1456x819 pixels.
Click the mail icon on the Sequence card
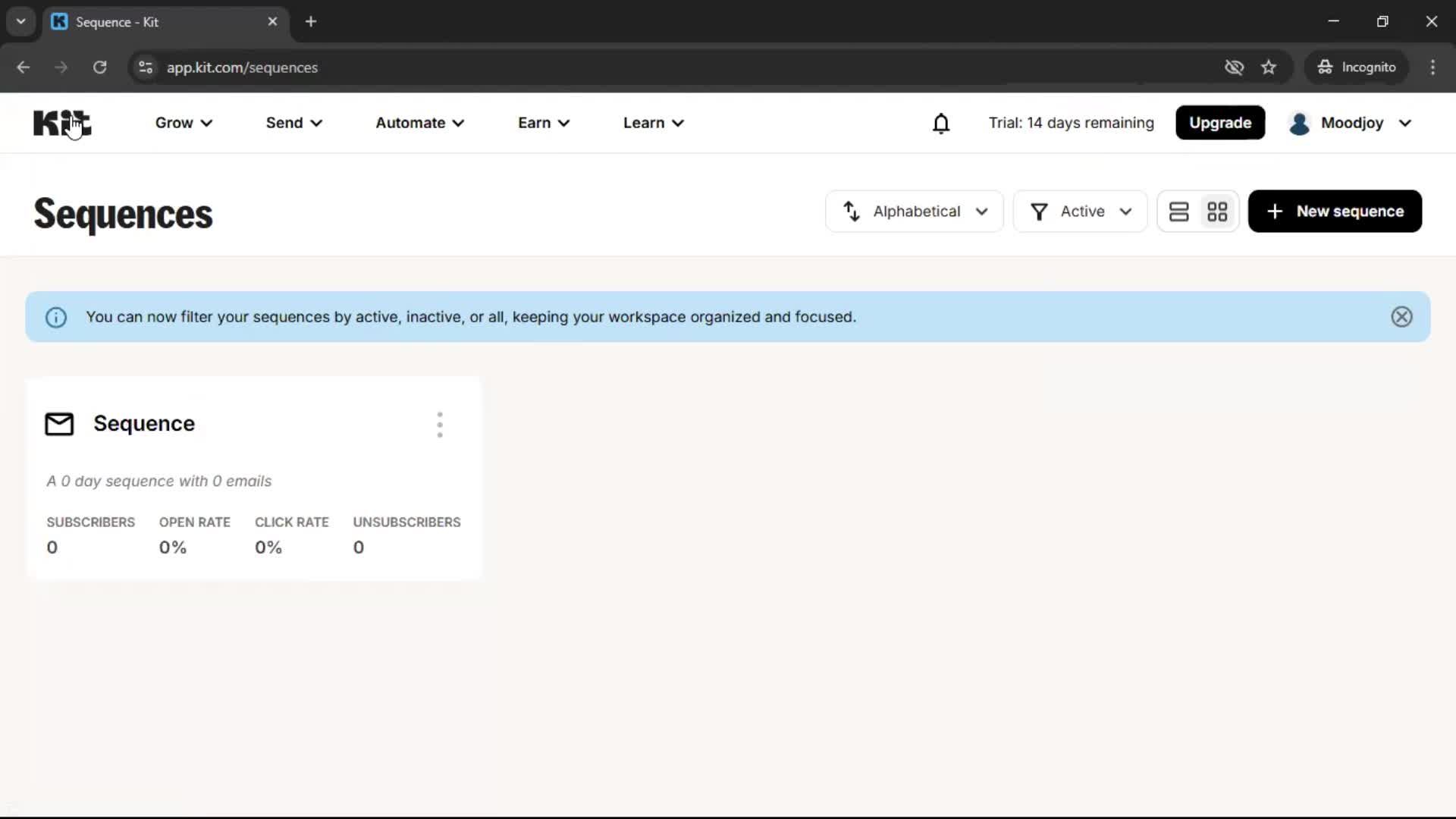point(58,424)
